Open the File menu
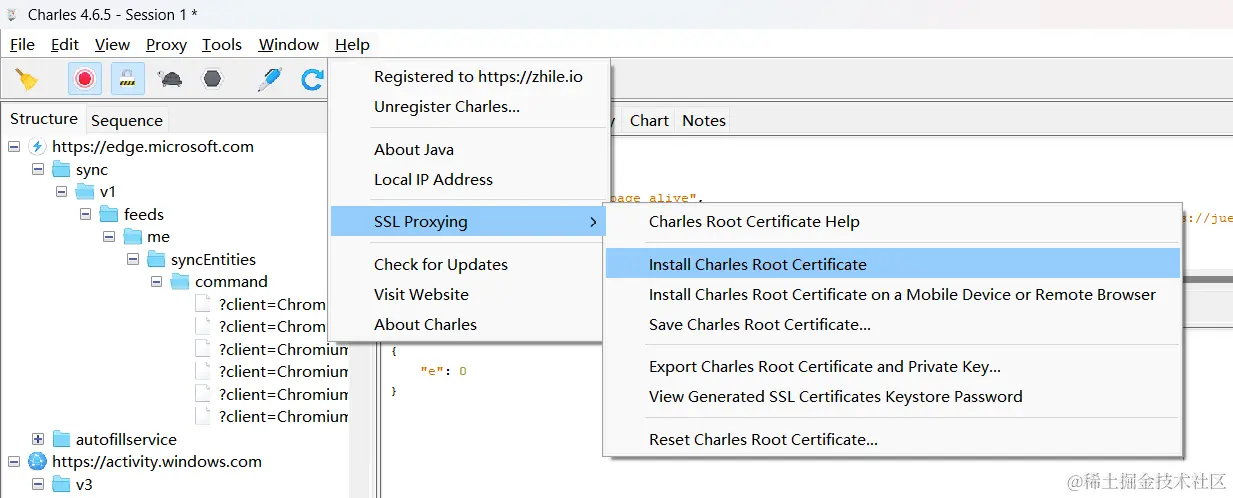 tap(22, 44)
